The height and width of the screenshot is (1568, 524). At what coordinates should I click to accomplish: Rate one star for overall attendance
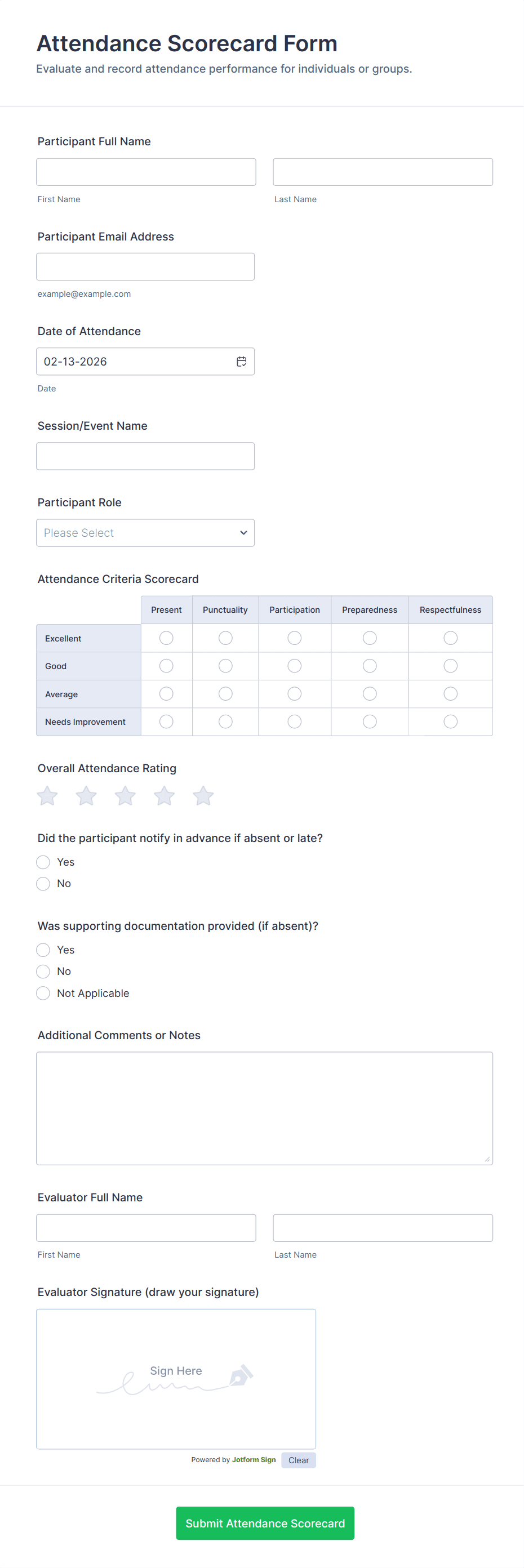pyautogui.click(x=47, y=796)
